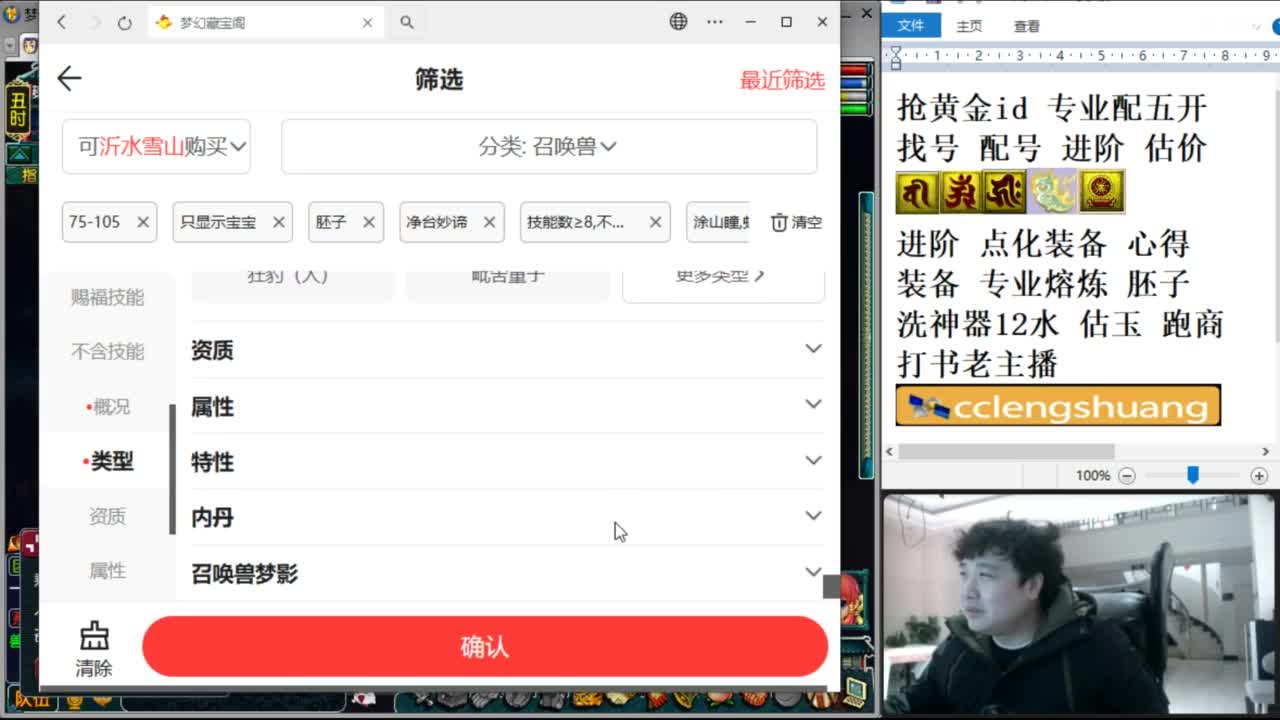
Task: Select 不含技能 in the left sidebar
Action: pos(107,351)
